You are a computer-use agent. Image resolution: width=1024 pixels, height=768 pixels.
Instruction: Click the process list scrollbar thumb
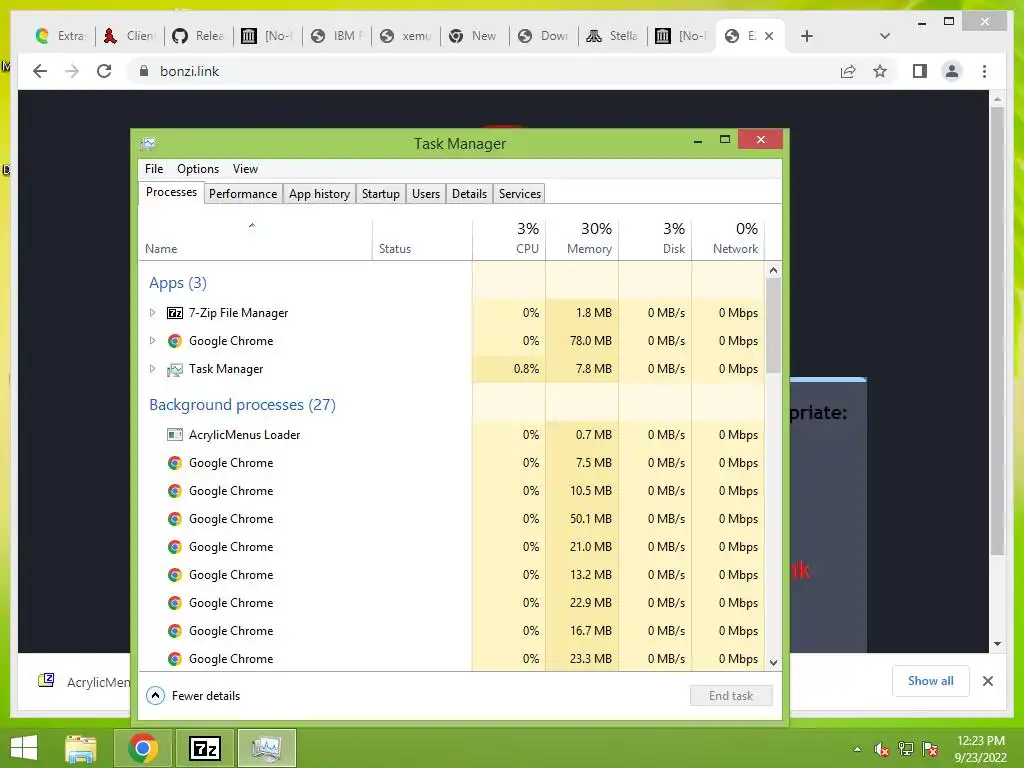773,325
